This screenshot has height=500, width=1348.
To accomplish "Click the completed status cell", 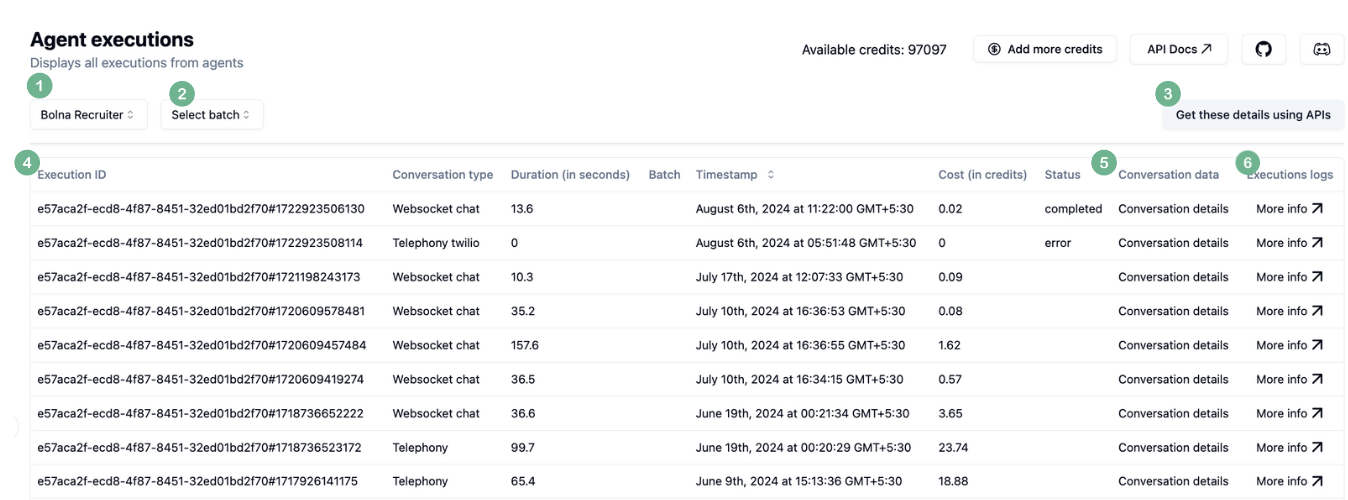I will pyautogui.click(x=1073, y=209).
